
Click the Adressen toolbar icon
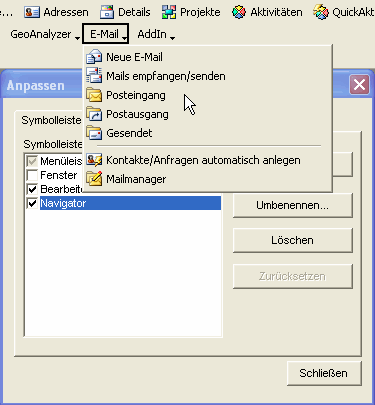32,12
